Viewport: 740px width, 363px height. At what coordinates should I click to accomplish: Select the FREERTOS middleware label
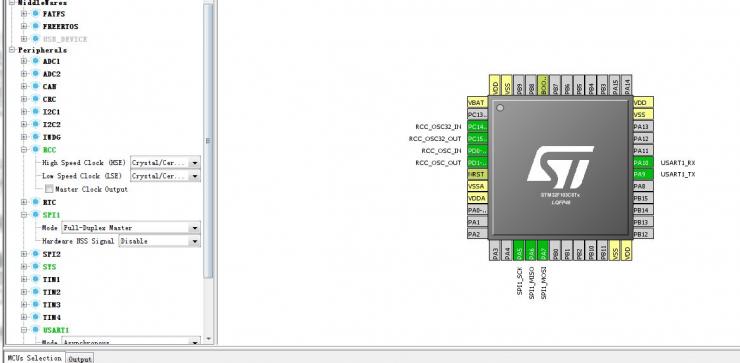(x=60, y=26)
